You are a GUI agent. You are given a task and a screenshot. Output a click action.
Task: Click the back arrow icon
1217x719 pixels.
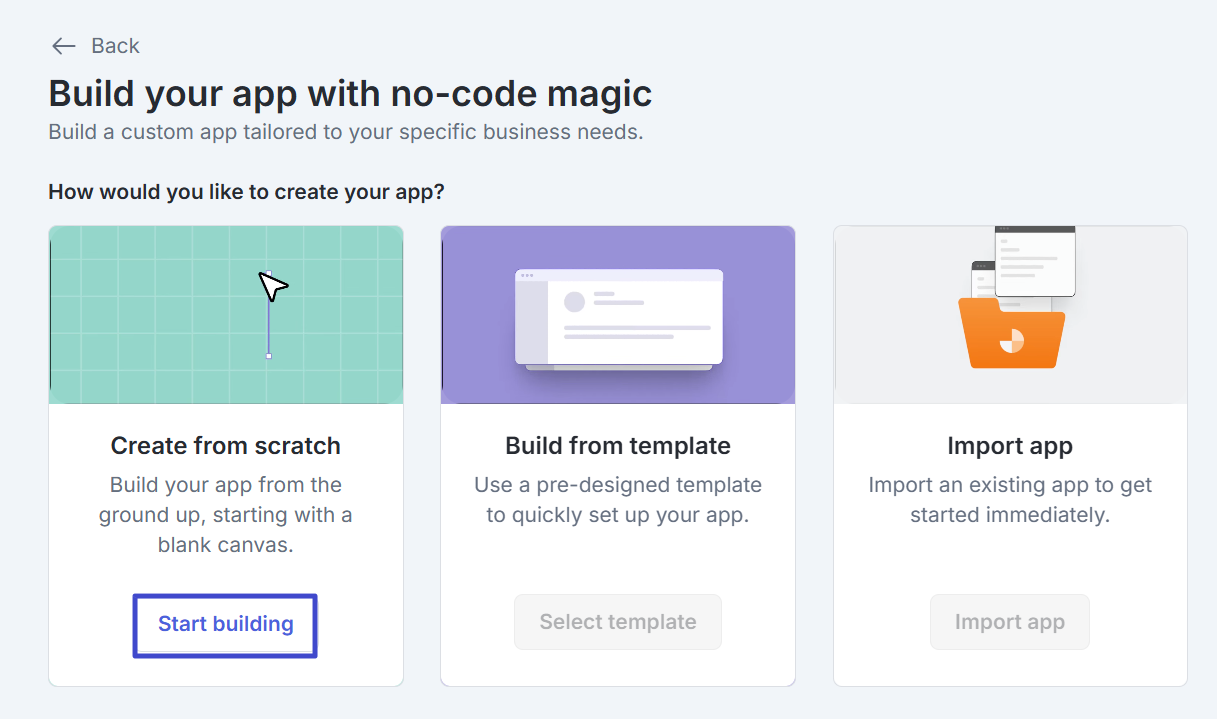tap(64, 46)
